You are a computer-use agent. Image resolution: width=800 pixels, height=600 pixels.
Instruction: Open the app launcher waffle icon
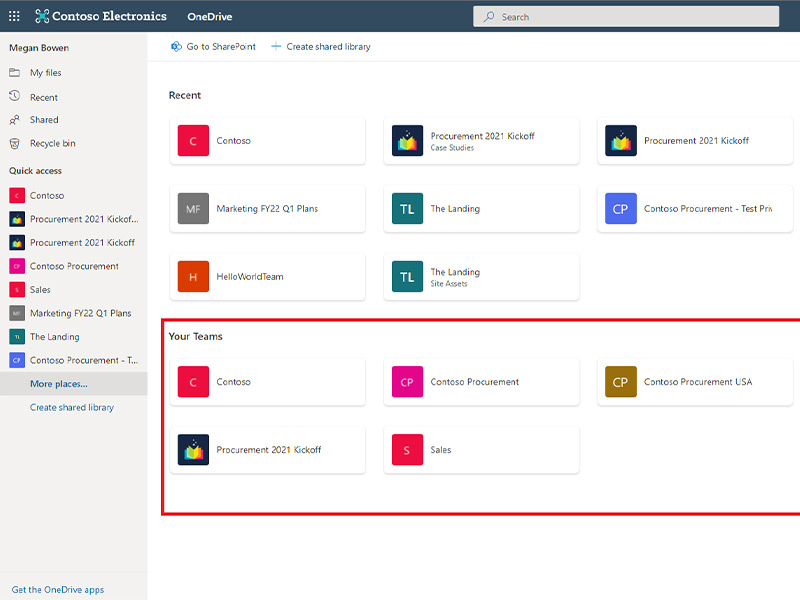click(14, 16)
